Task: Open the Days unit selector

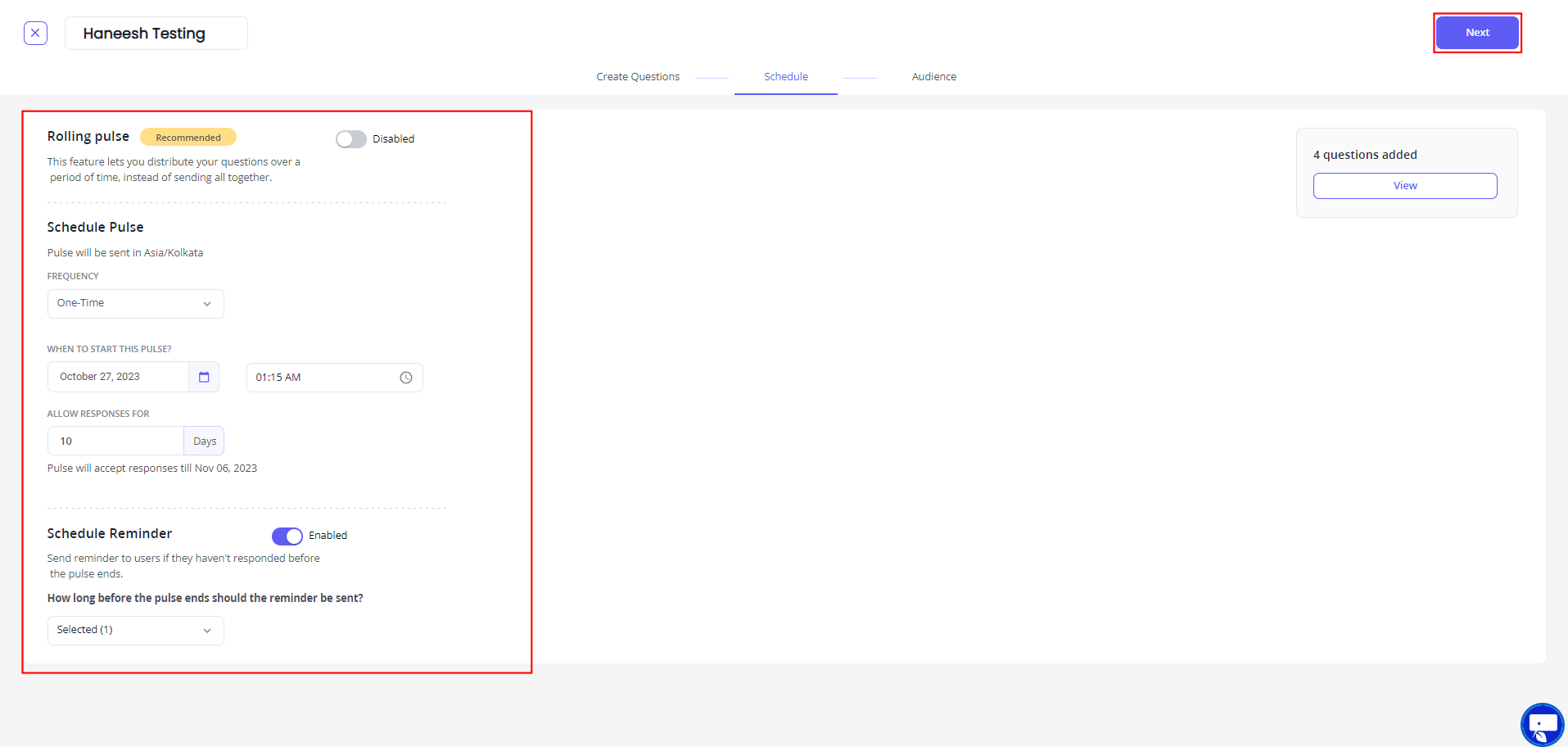Action: (x=205, y=441)
